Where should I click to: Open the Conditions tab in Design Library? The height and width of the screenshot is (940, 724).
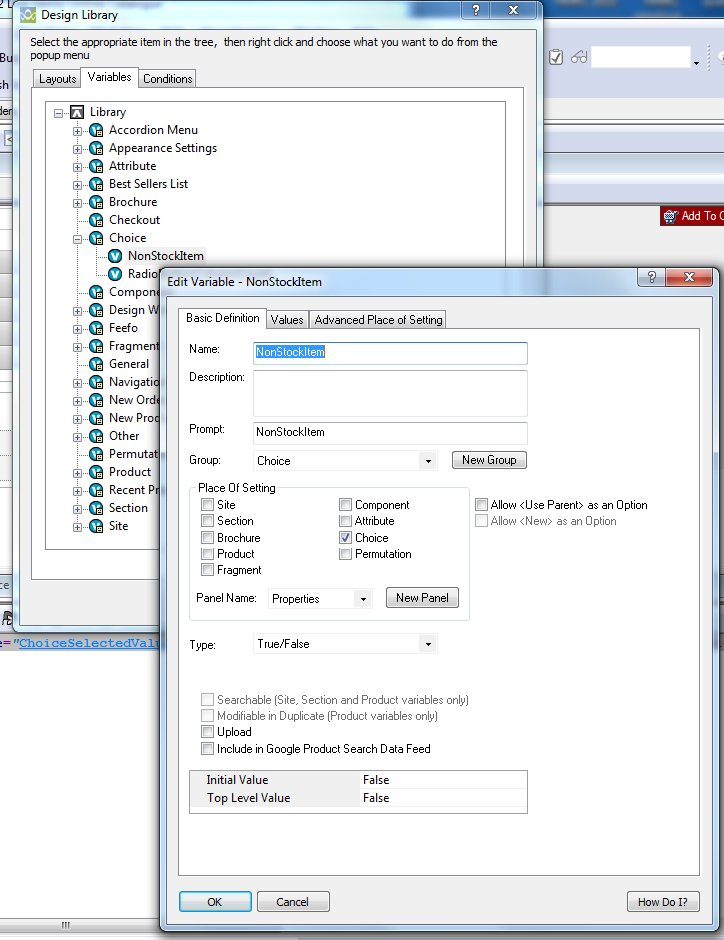tap(167, 79)
